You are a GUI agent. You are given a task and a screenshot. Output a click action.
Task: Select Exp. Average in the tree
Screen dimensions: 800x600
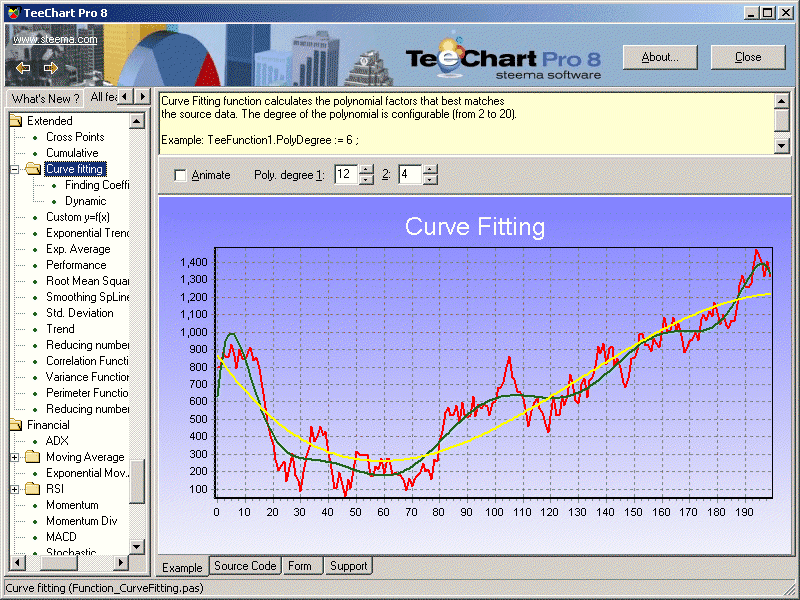tap(78, 249)
